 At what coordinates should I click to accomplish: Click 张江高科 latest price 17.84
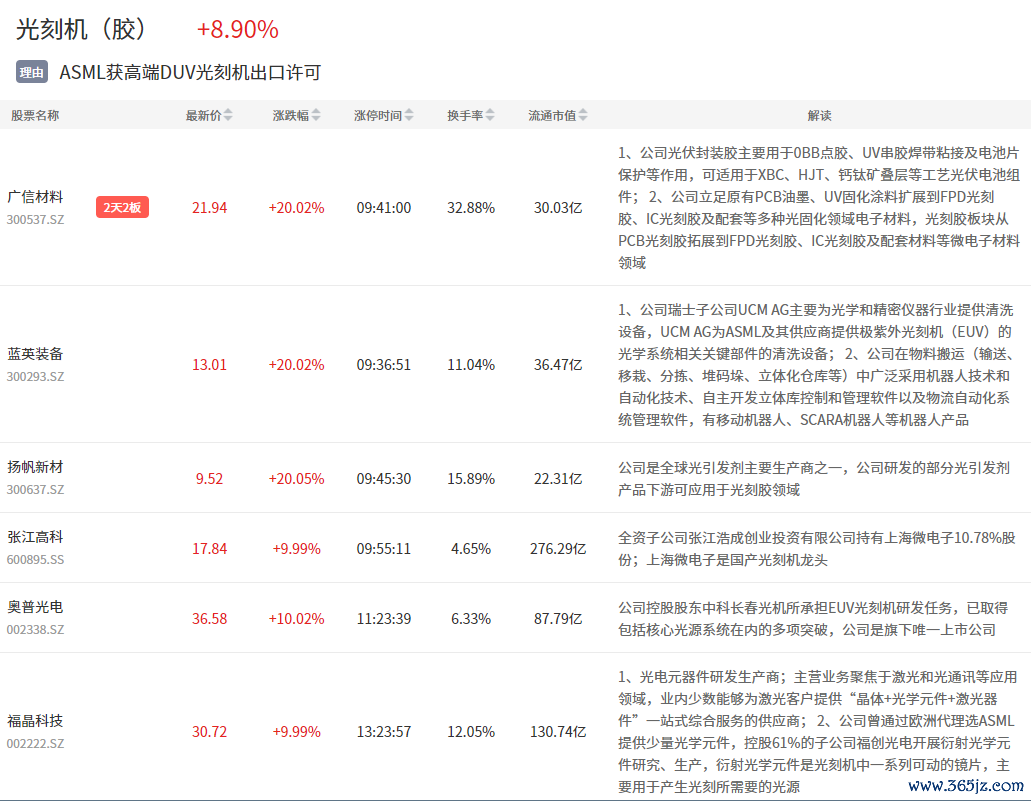coord(209,548)
